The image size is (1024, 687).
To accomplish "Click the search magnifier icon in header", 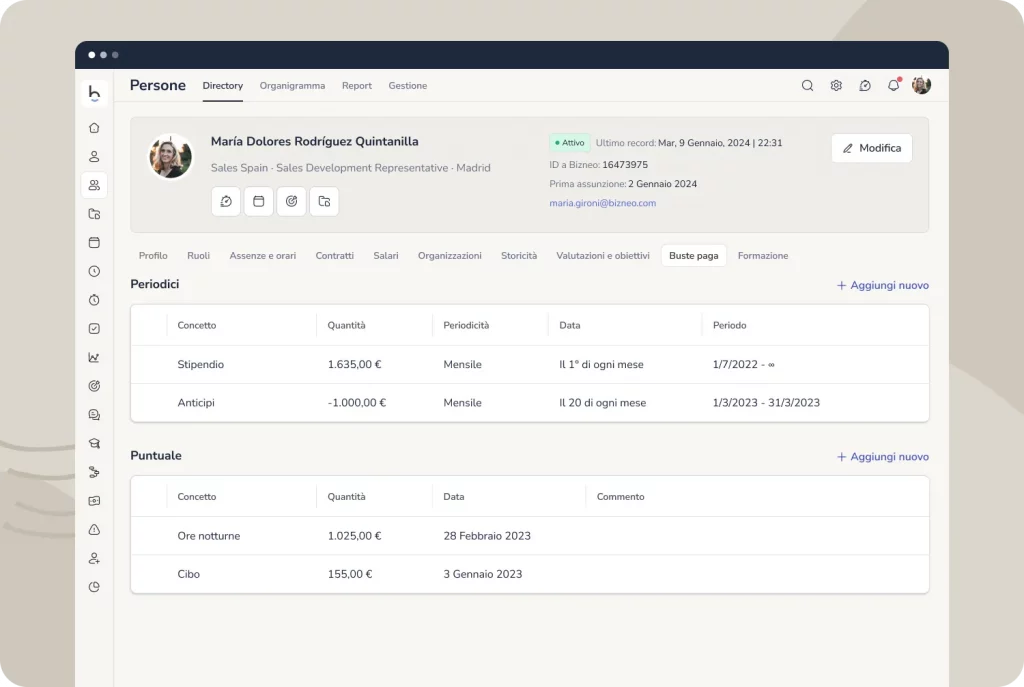I will (807, 86).
